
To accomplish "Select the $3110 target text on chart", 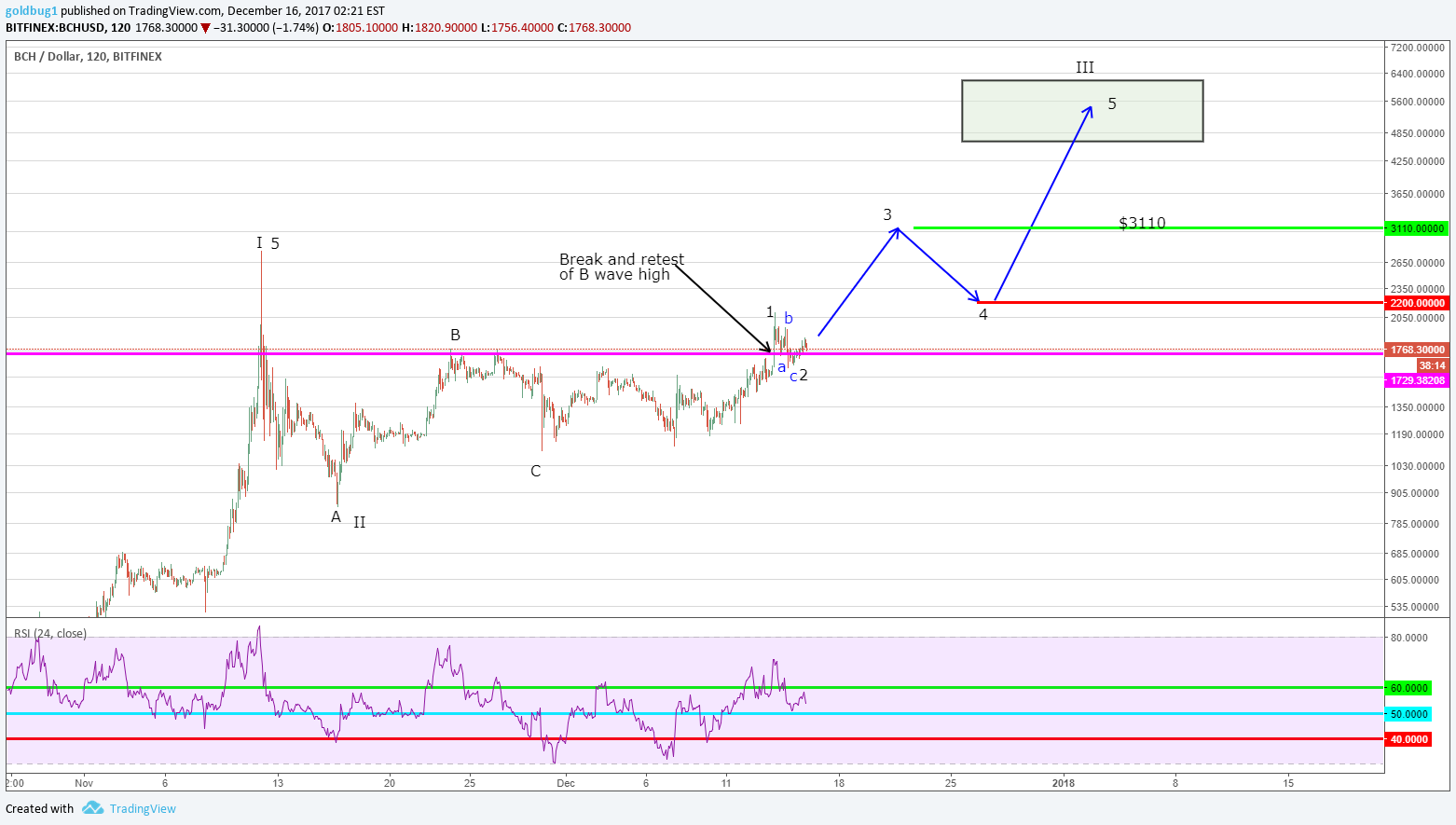I will [x=1142, y=224].
